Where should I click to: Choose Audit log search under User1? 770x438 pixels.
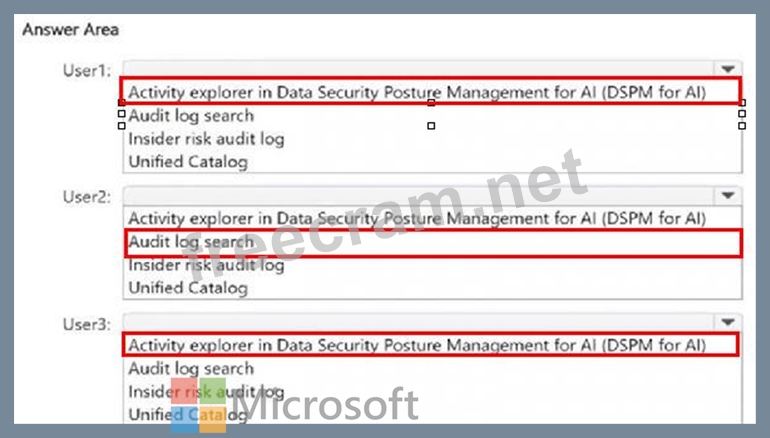click(x=191, y=116)
